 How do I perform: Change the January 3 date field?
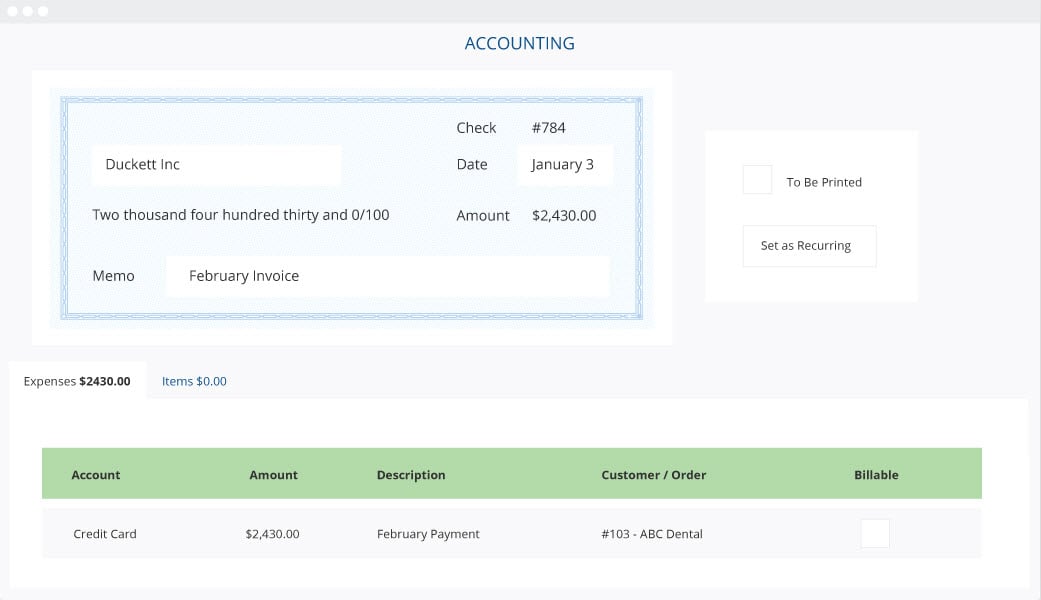point(565,165)
